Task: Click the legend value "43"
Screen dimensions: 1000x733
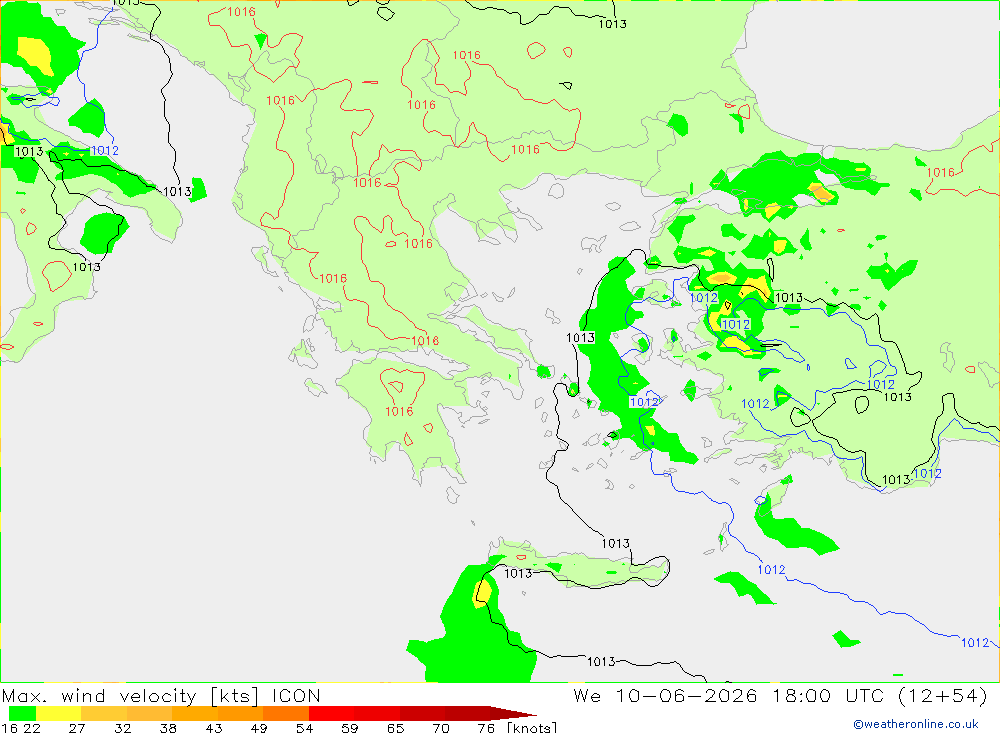Action: [x=214, y=728]
